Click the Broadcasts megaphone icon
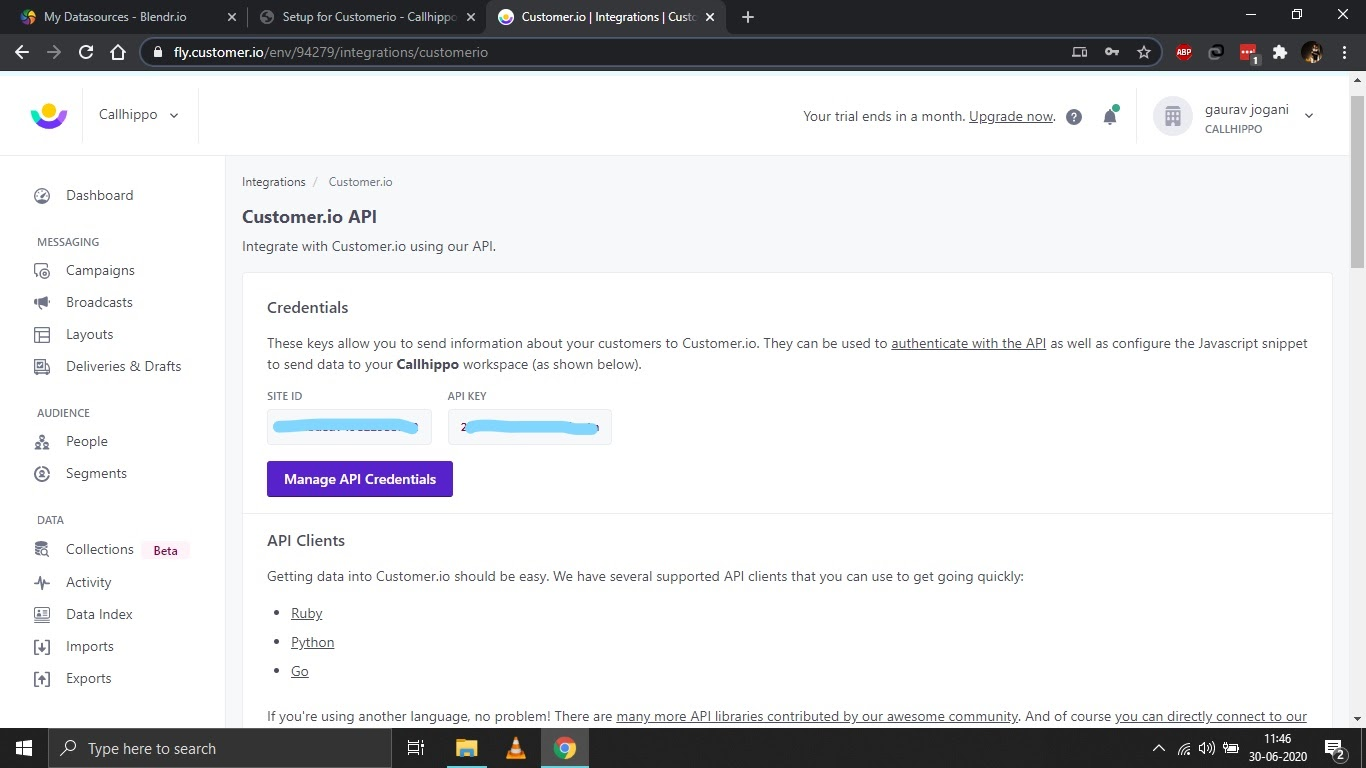The height and width of the screenshot is (768, 1366). coord(42,303)
